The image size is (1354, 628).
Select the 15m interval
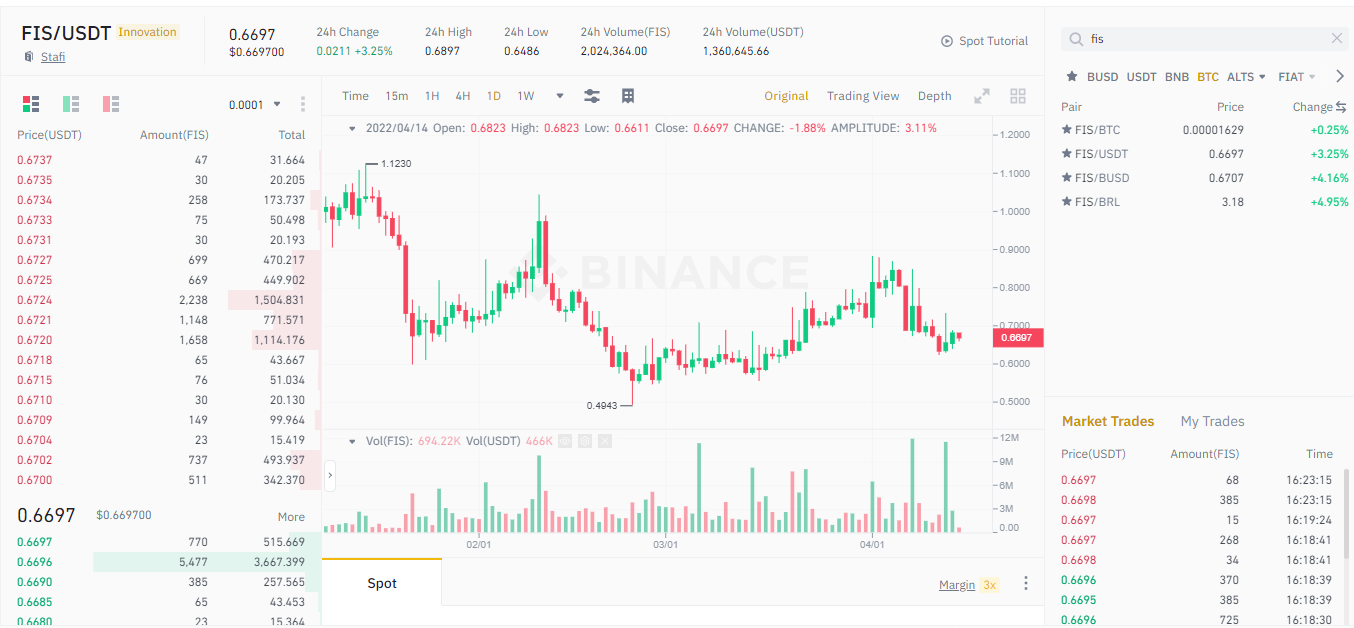tap(397, 96)
